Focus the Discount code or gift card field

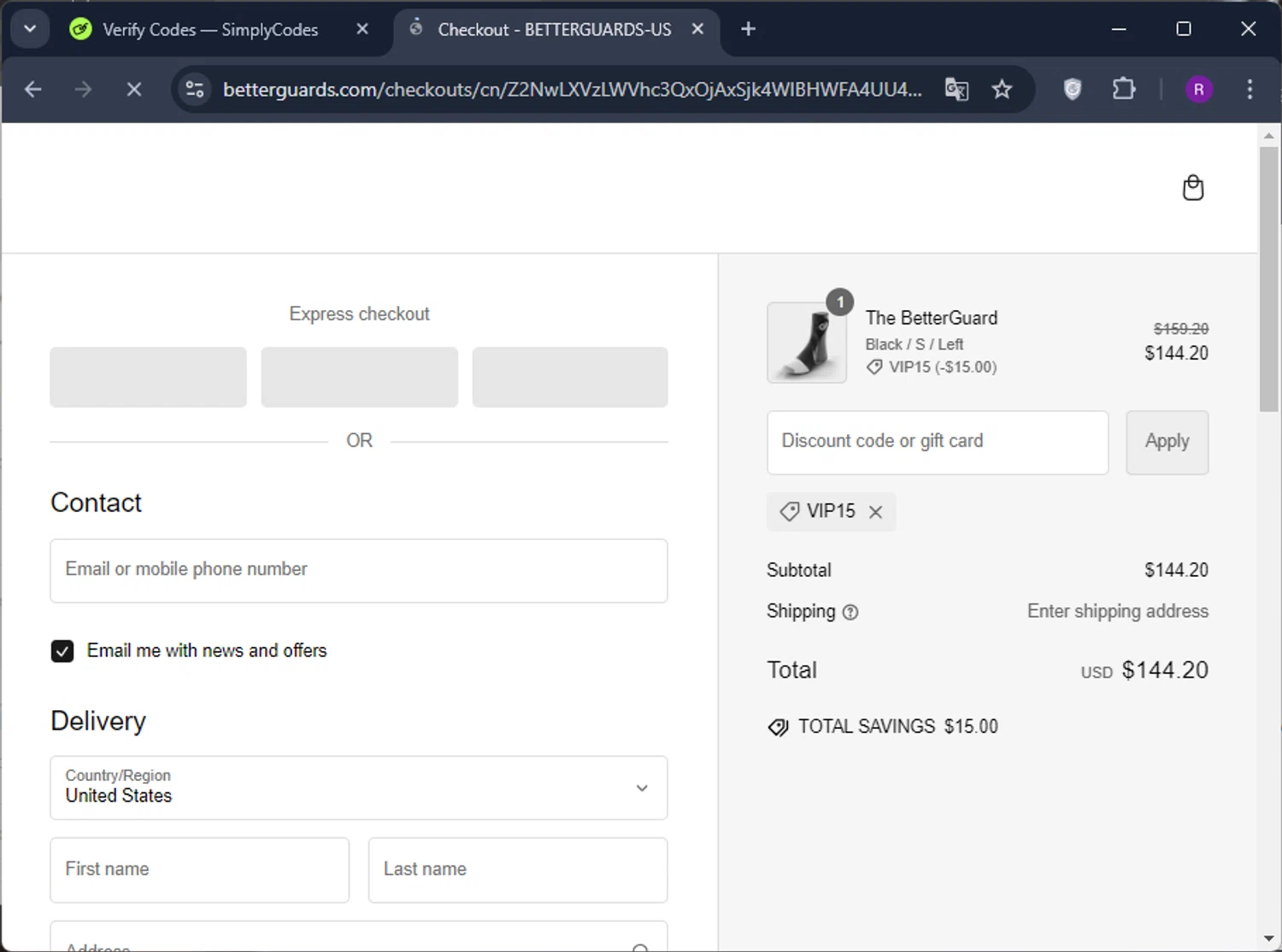[938, 442]
